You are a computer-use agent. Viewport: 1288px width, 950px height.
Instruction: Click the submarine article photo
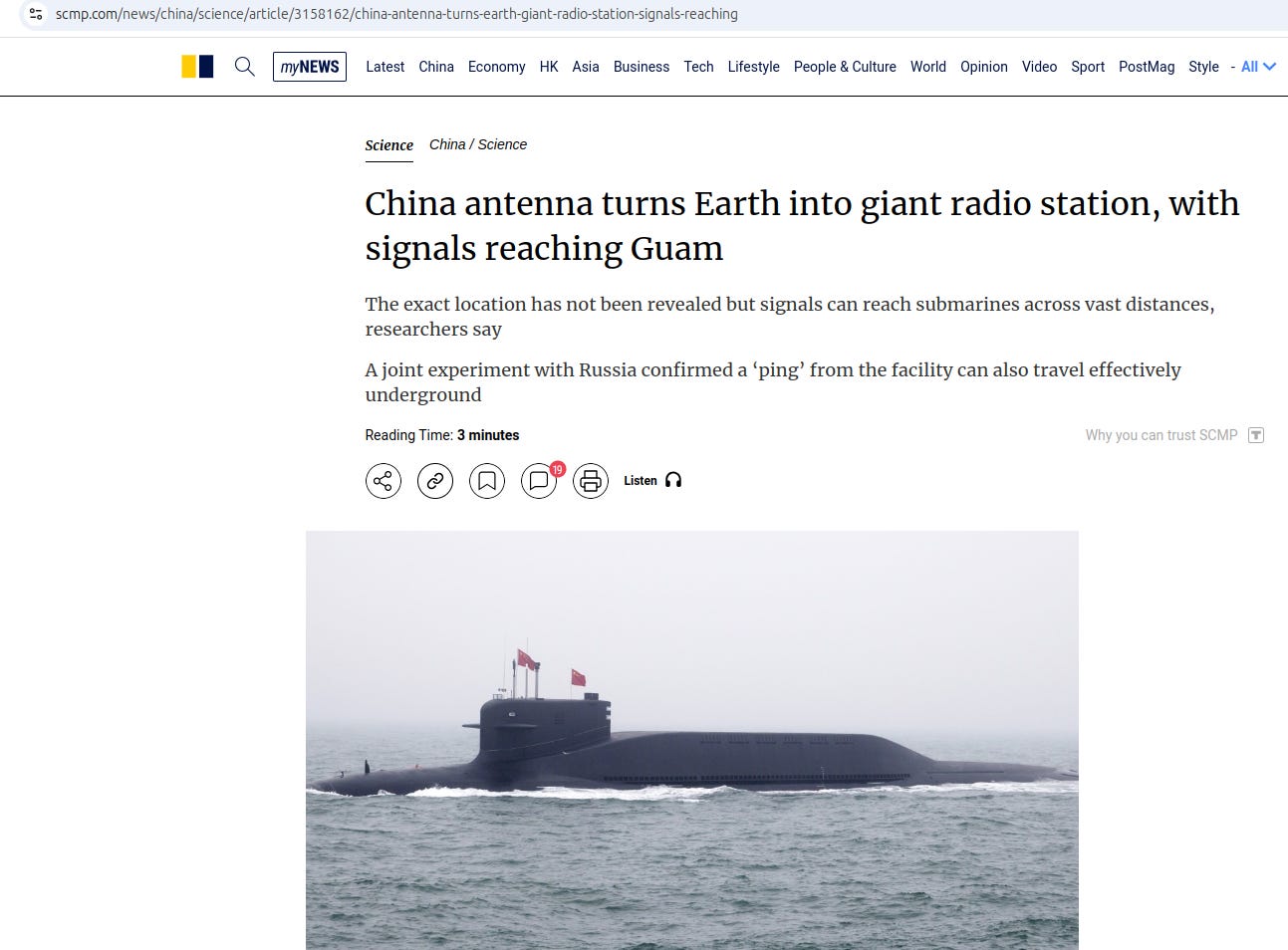point(692,740)
